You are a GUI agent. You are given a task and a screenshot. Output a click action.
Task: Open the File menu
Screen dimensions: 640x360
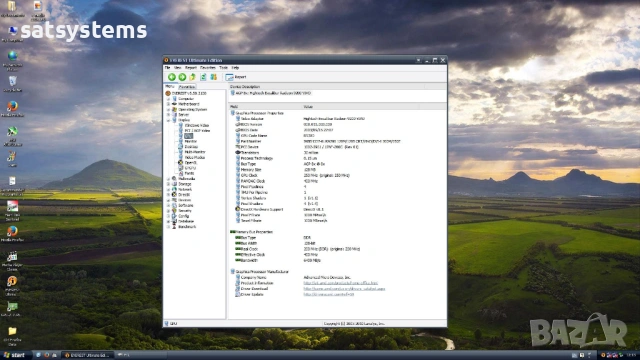click(x=167, y=67)
